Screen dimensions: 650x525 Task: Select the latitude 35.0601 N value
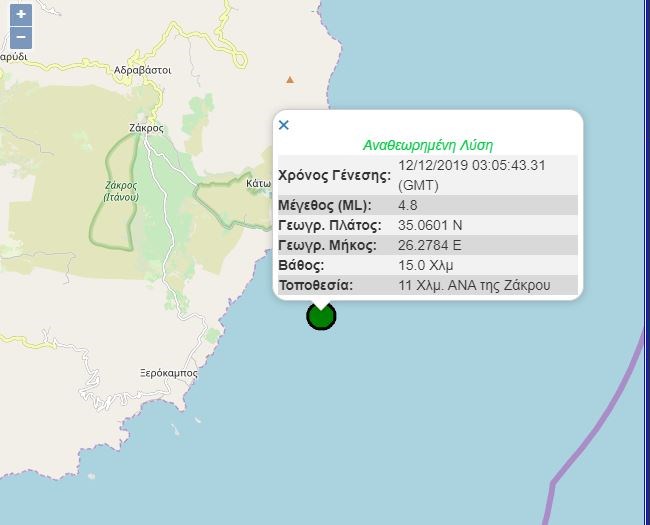coord(430,225)
